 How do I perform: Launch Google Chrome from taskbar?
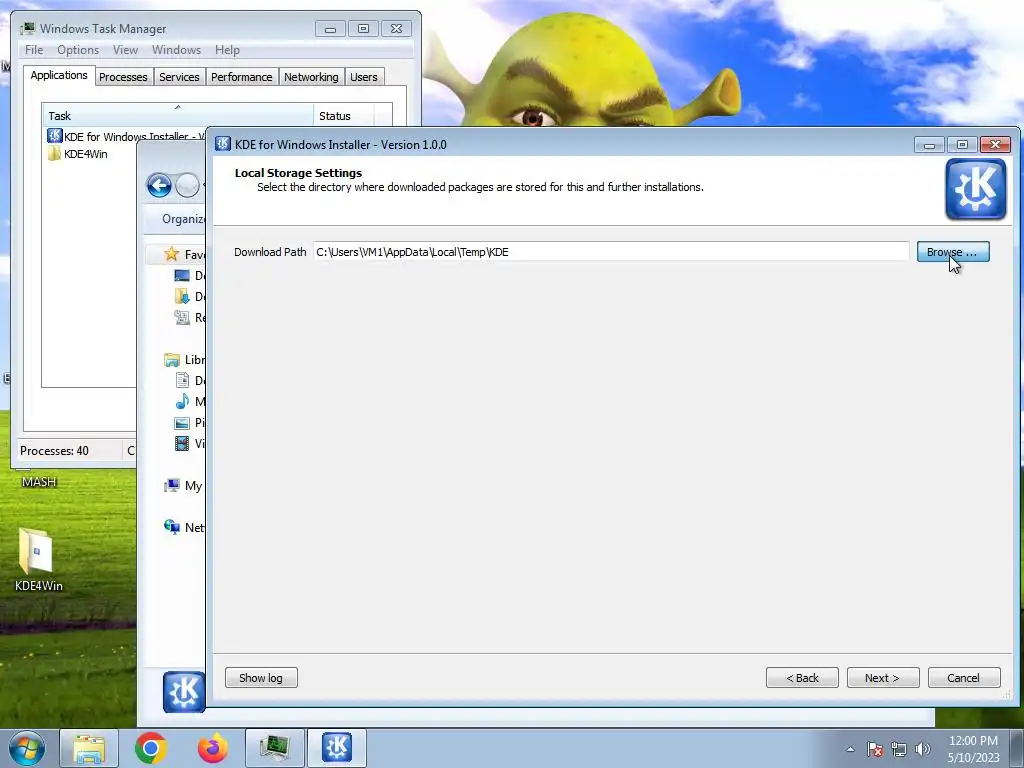point(151,748)
